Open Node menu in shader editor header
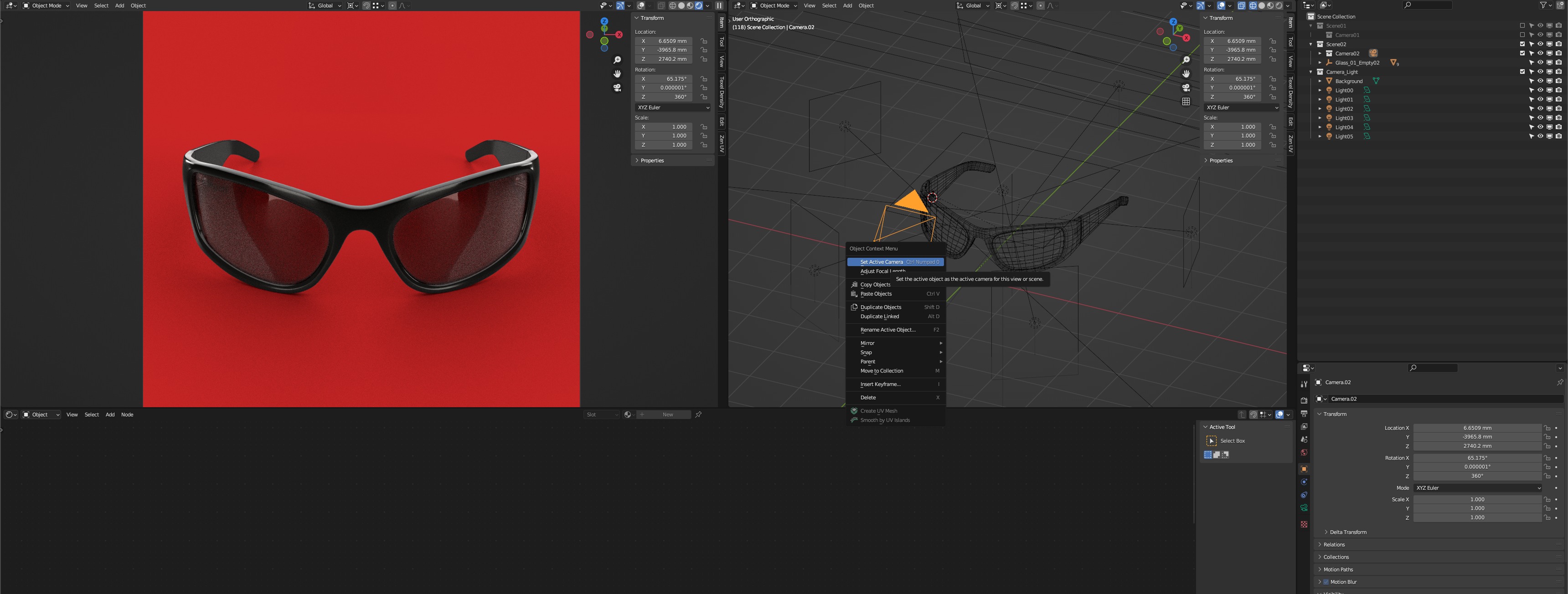 [x=127, y=415]
